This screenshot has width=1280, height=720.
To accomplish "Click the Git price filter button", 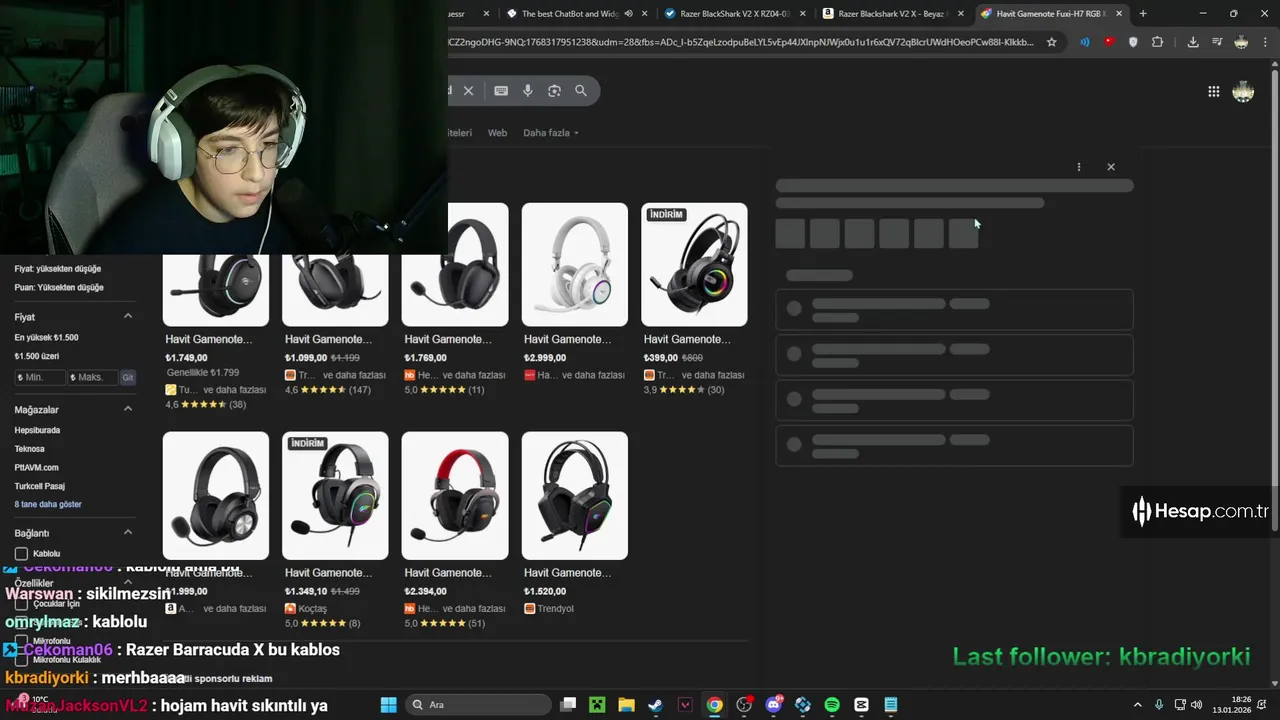I will pos(128,377).
